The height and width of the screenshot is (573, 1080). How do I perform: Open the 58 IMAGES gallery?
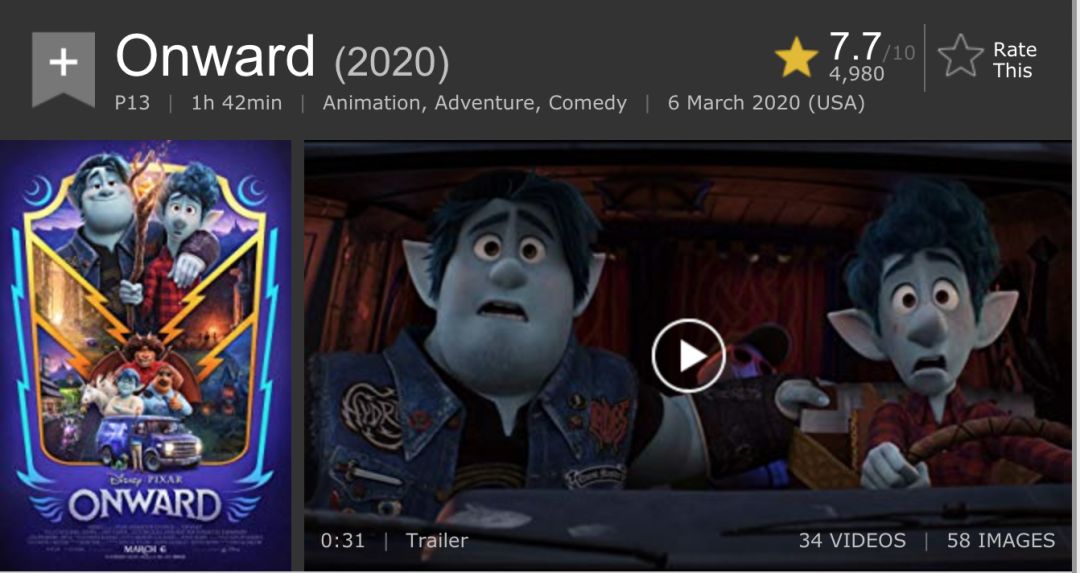pyautogui.click(x=1001, y=541)
